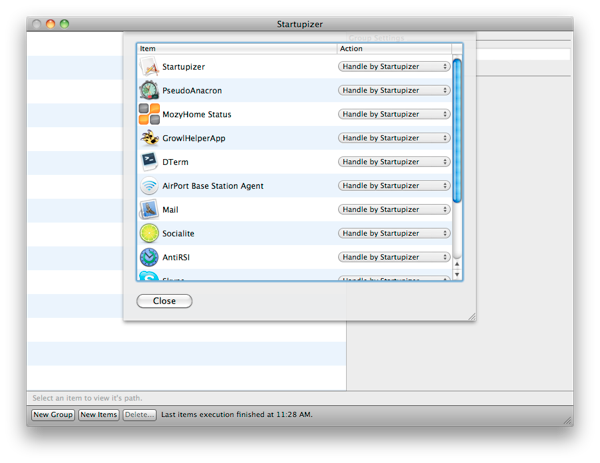Image resolution: width=600 pixels, height=463 pixels.
Task: Click the scrollbar up arrow
Action: click(457, 264)
